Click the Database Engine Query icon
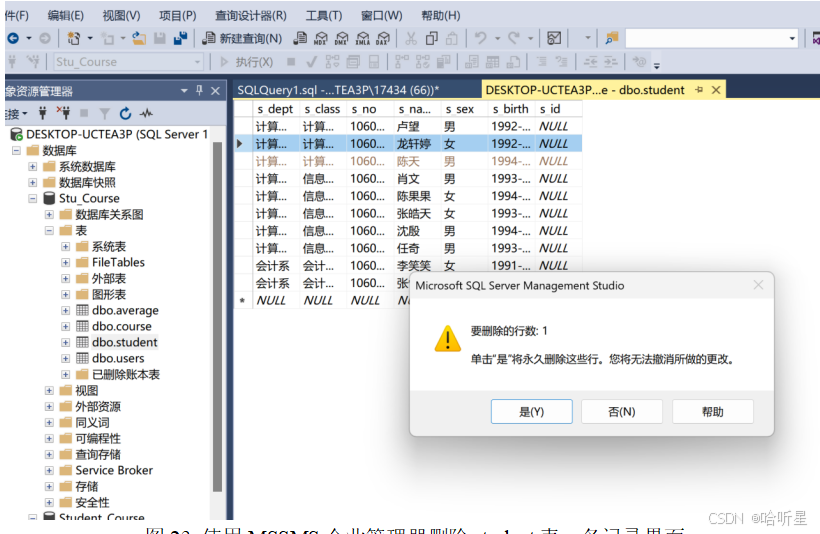Screen dimensions: 820x534 pyautogui.click(x=300, y=38)
